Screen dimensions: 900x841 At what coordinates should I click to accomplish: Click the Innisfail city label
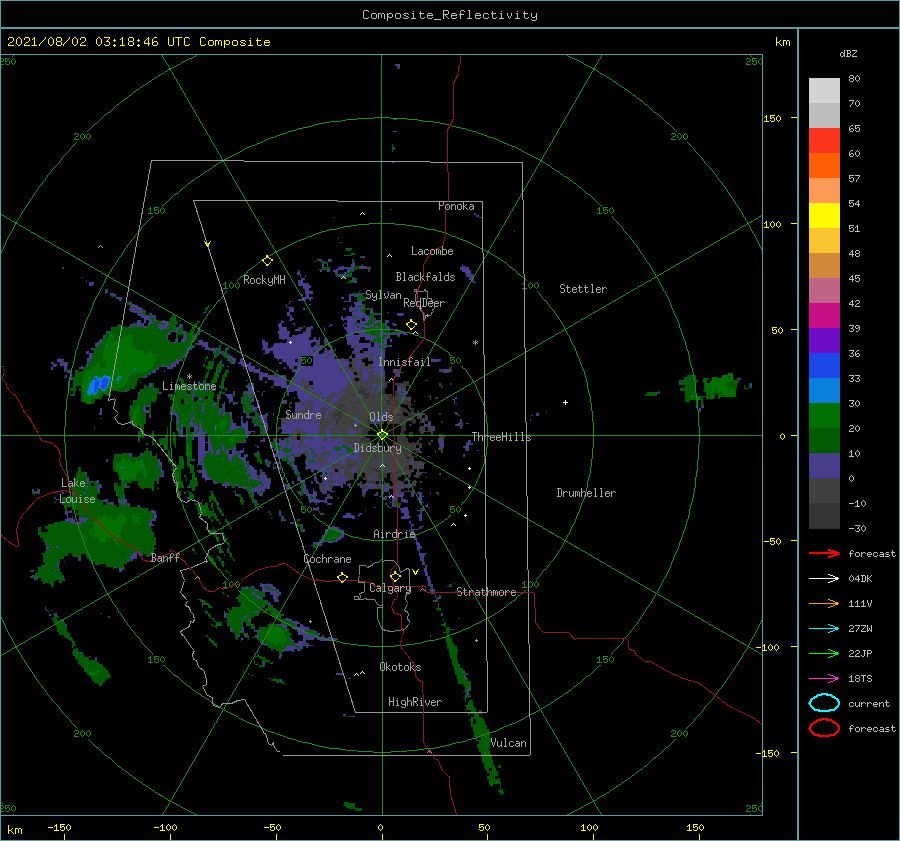(404, 362)
